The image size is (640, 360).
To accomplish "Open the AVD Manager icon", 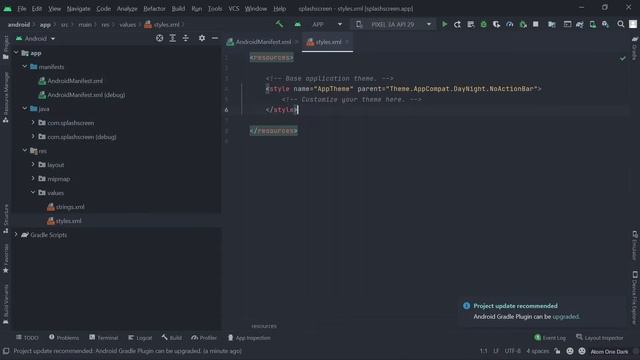I will pos(593,24).
